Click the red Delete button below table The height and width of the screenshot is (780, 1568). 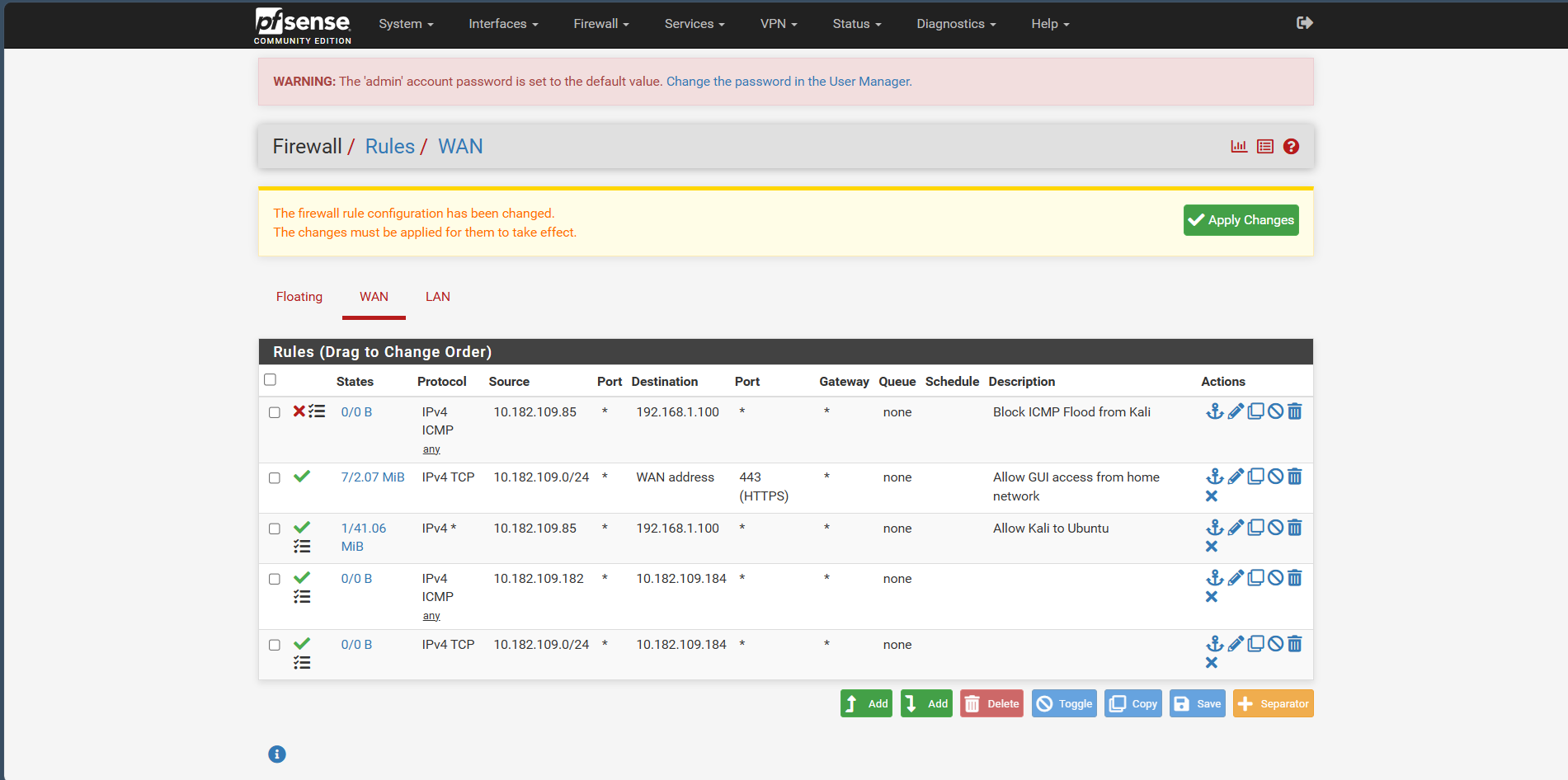pyautogui.click(x=991, y=703)
